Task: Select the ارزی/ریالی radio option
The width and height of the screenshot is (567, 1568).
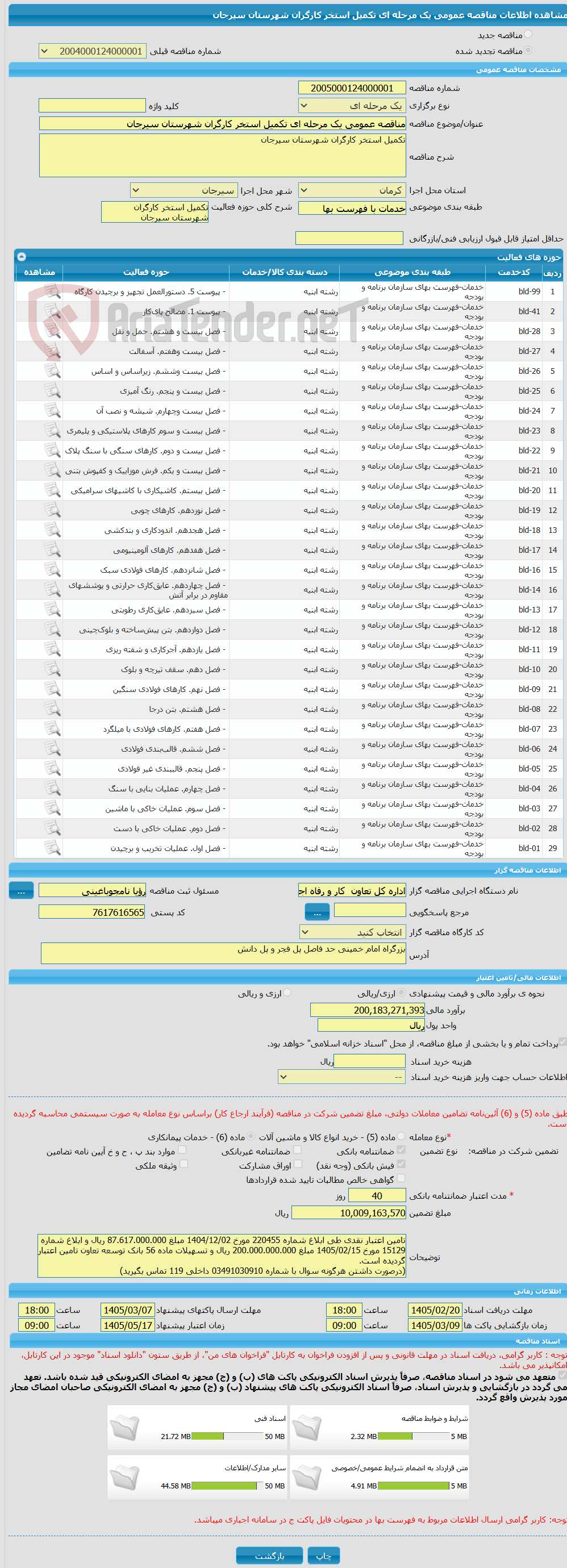Action: tap(401, 993)
